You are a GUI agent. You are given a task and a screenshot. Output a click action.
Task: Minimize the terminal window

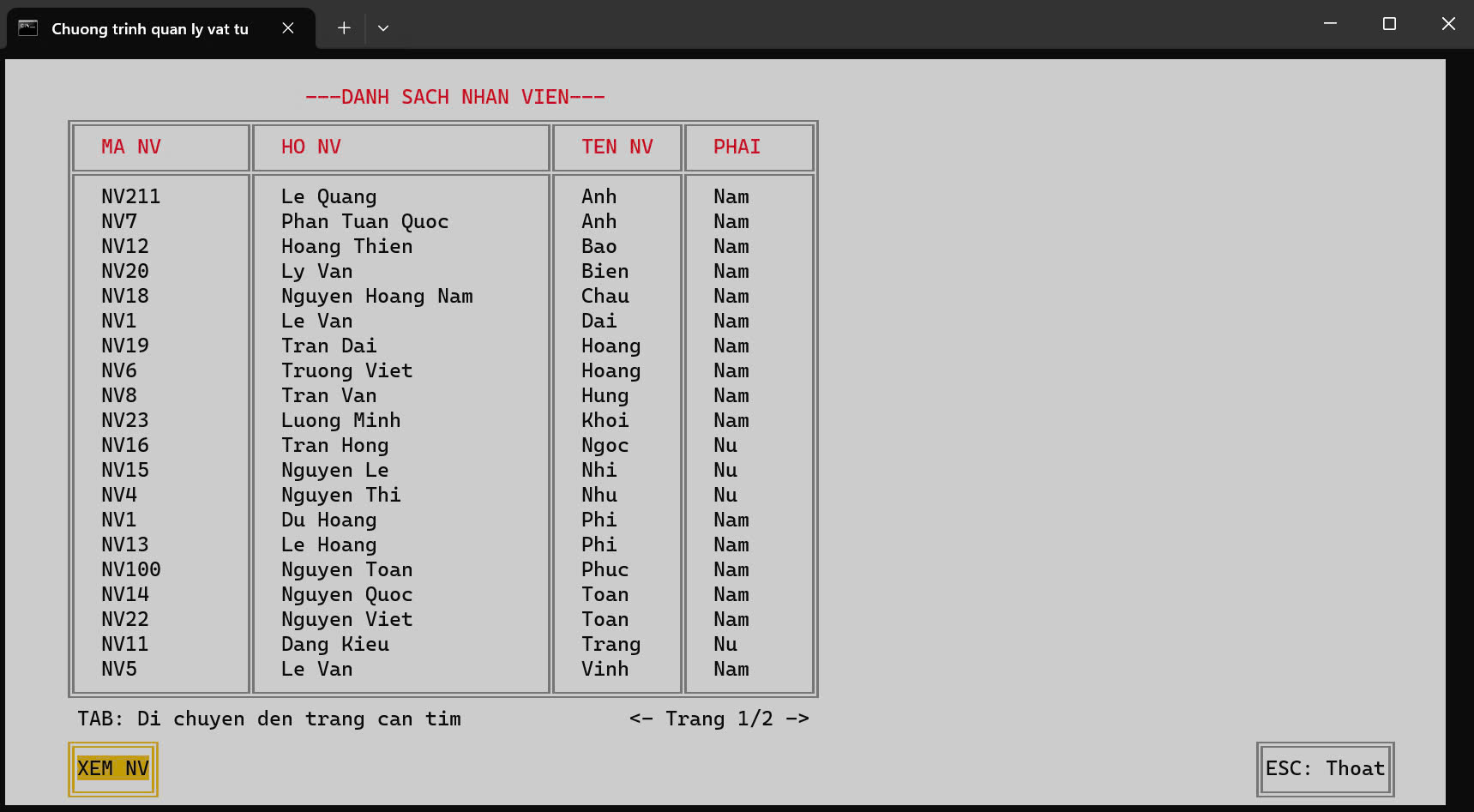pos(1330,24)
